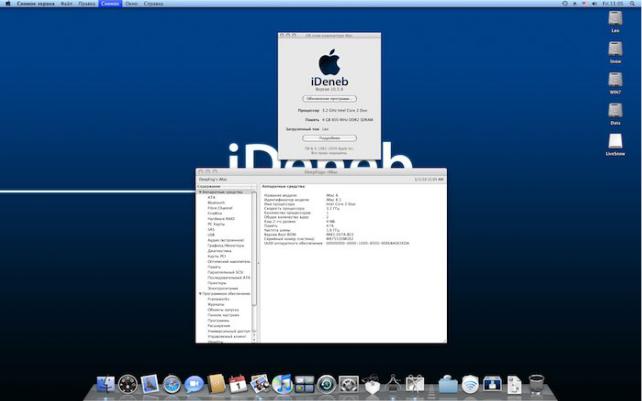
Task: Collapse the Аппаратные средства section
Action: [200, 192]
